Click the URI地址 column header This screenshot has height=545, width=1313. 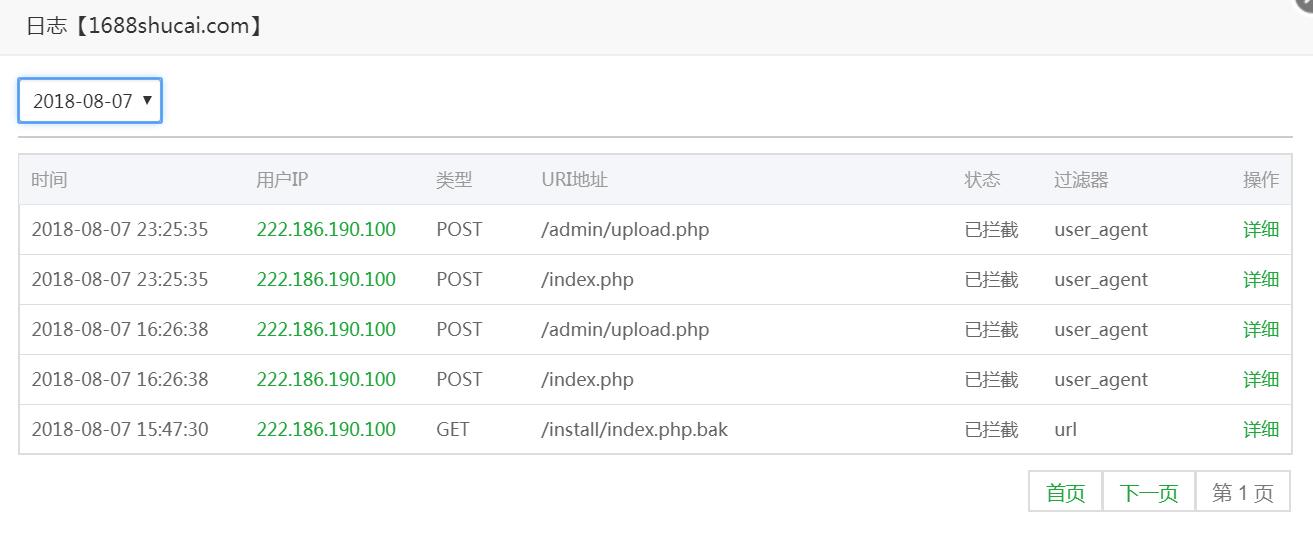pyautogui.click(x=574, y=180)
